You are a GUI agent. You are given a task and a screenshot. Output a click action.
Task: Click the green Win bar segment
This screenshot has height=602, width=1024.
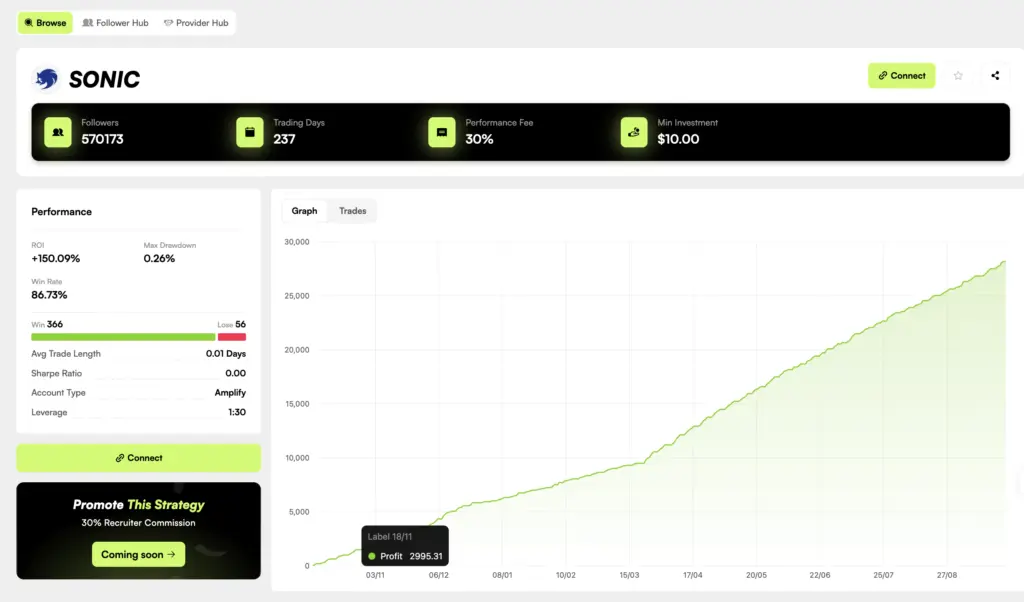123,337
